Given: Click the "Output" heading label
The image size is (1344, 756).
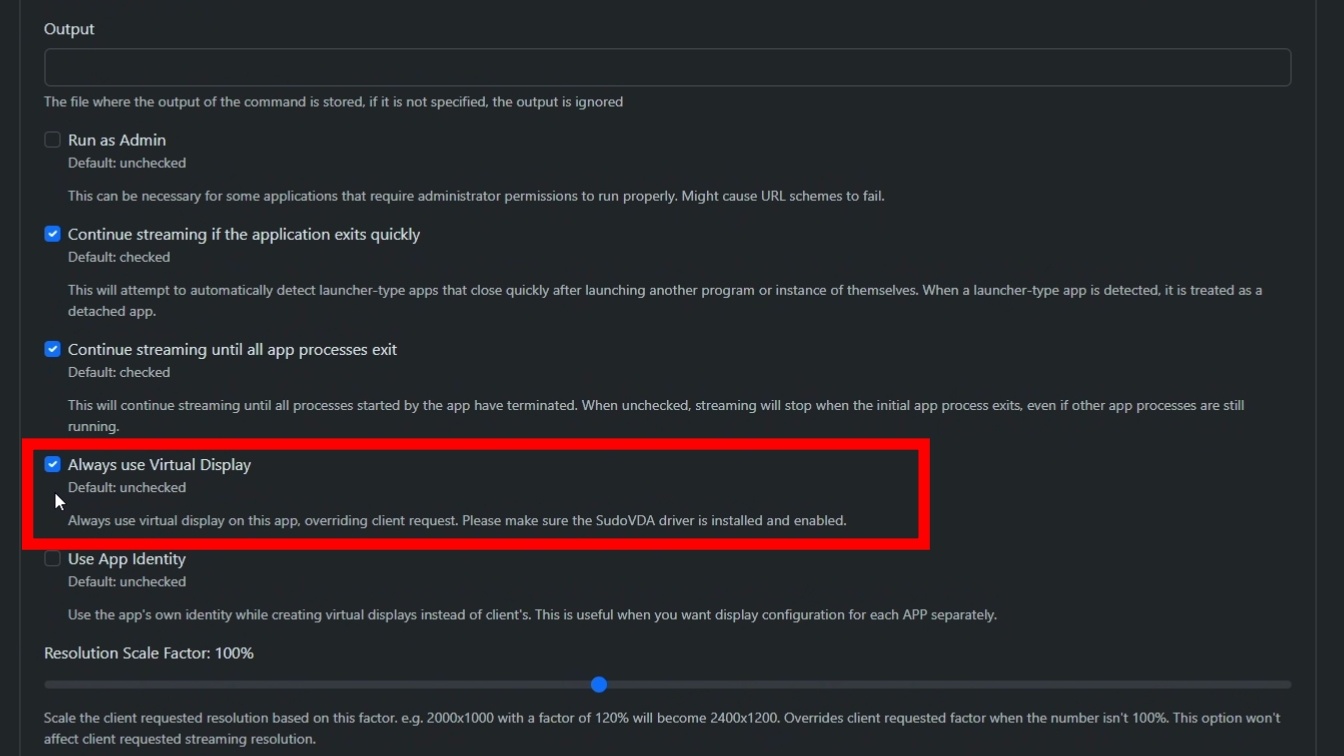Looking at the screenshot, I should (69, 29).
